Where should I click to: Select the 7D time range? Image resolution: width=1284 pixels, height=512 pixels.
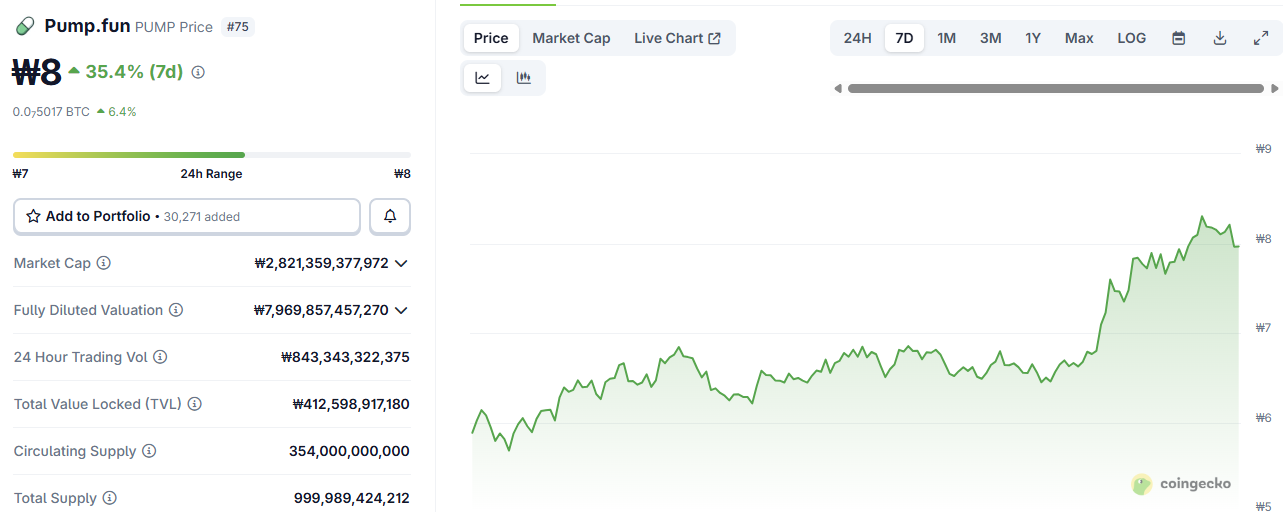point(904,38)
